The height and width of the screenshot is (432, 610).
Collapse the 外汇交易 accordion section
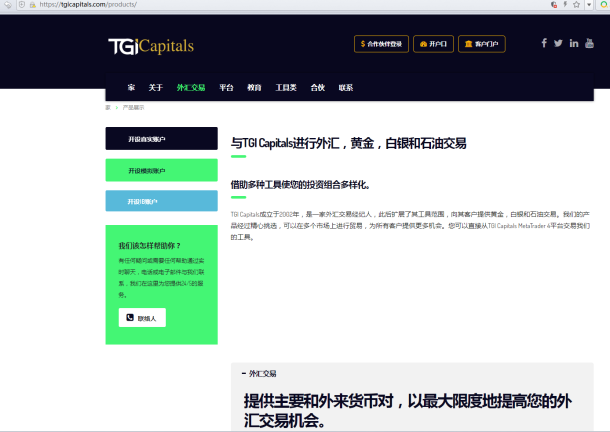tap(259, 374)
